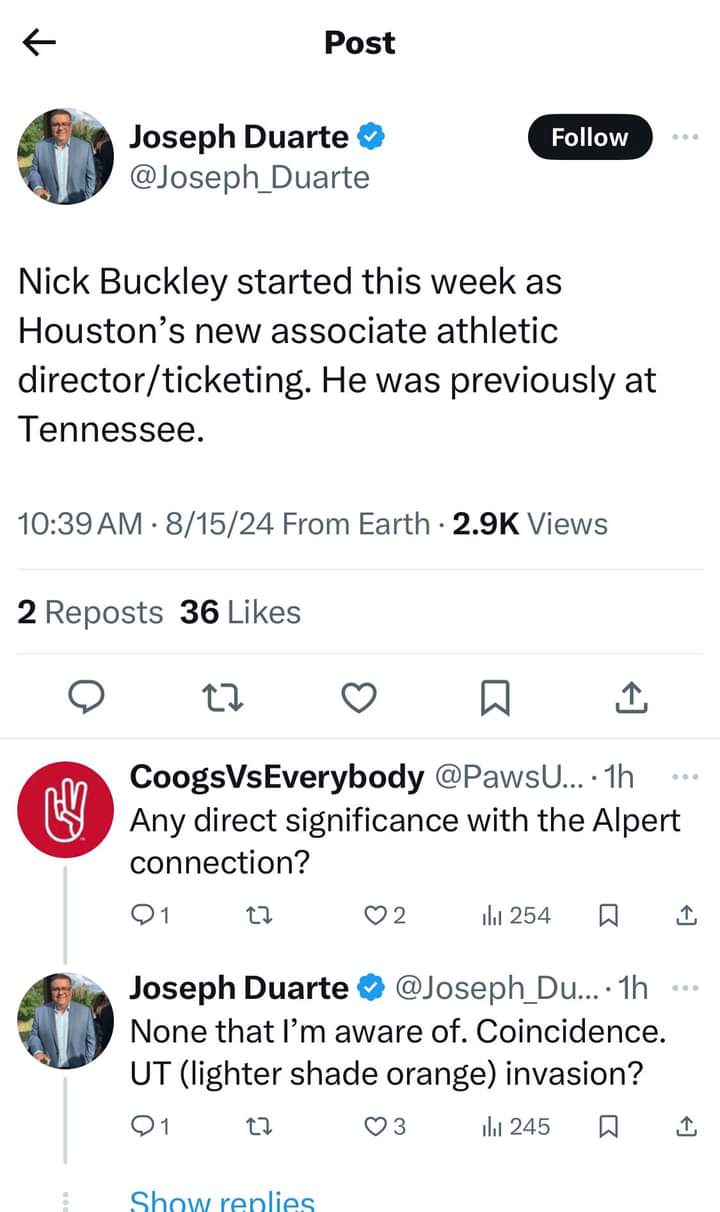Share the CoogsVsEverybody reply
The image size is (720, 1212).
click(x=686, y=915)
